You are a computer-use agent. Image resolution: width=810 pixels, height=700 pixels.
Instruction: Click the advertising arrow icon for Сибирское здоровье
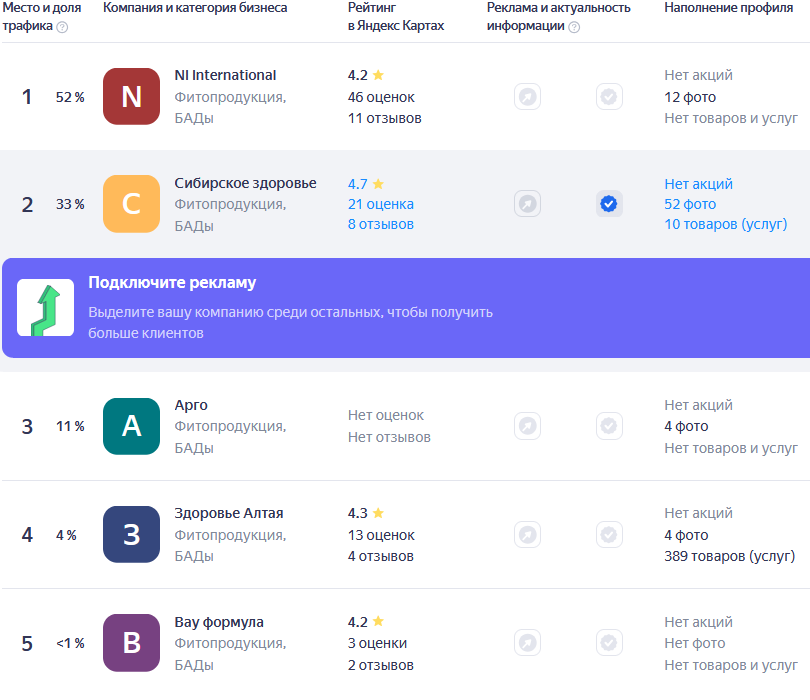(527, 204)
